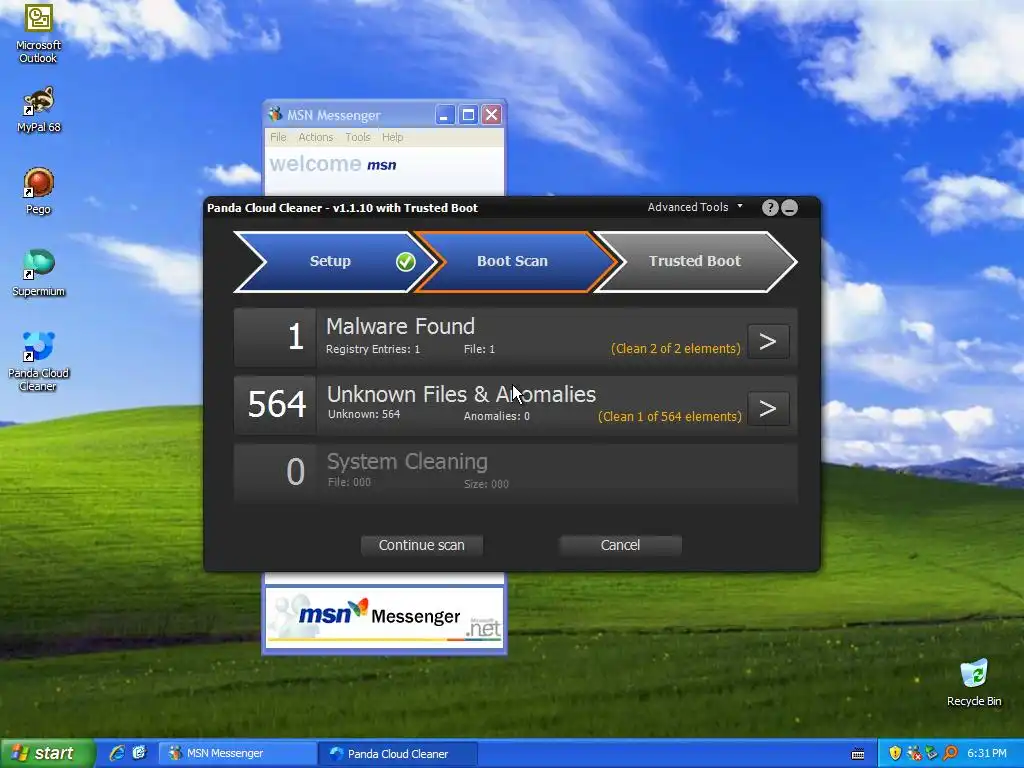Click the orange magnifier tray icon

pos(950,753)
